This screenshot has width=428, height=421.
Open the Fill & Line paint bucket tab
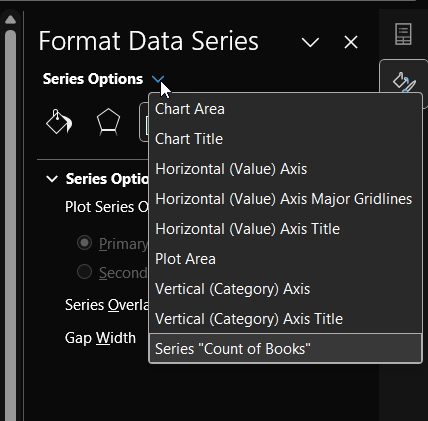[59, 122]
